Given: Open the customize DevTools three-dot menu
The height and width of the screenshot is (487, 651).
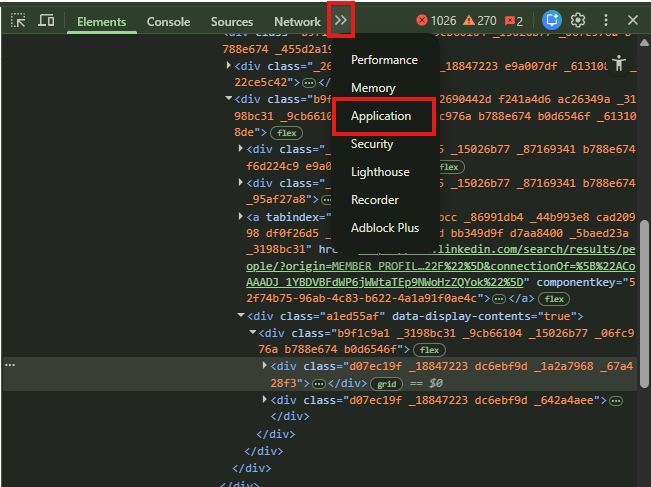Looking at the screenshot, I should pos(606,20).
